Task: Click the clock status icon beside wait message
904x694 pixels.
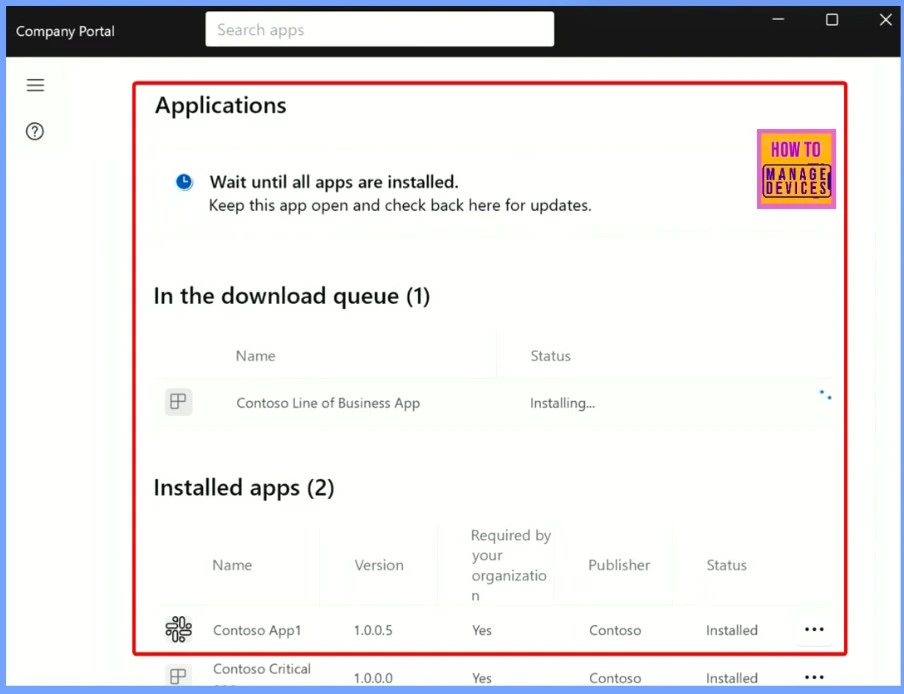Action: click(184, 182)
